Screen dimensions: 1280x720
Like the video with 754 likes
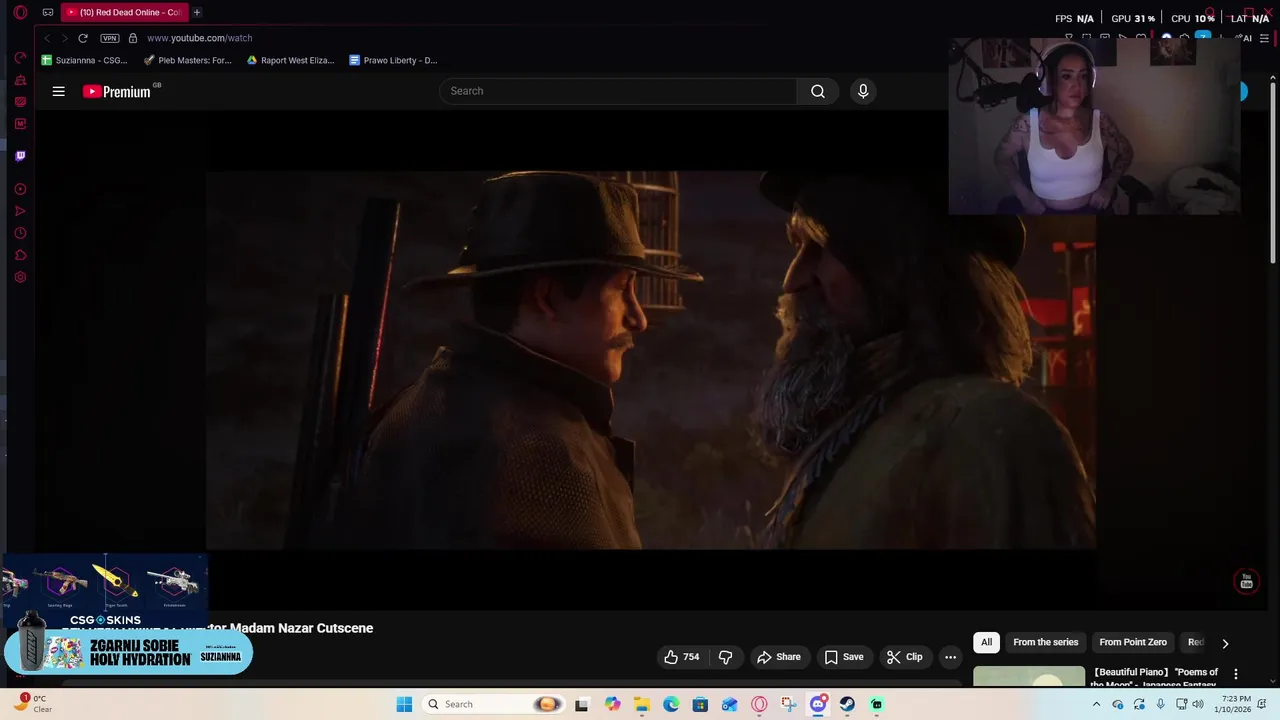681,657
